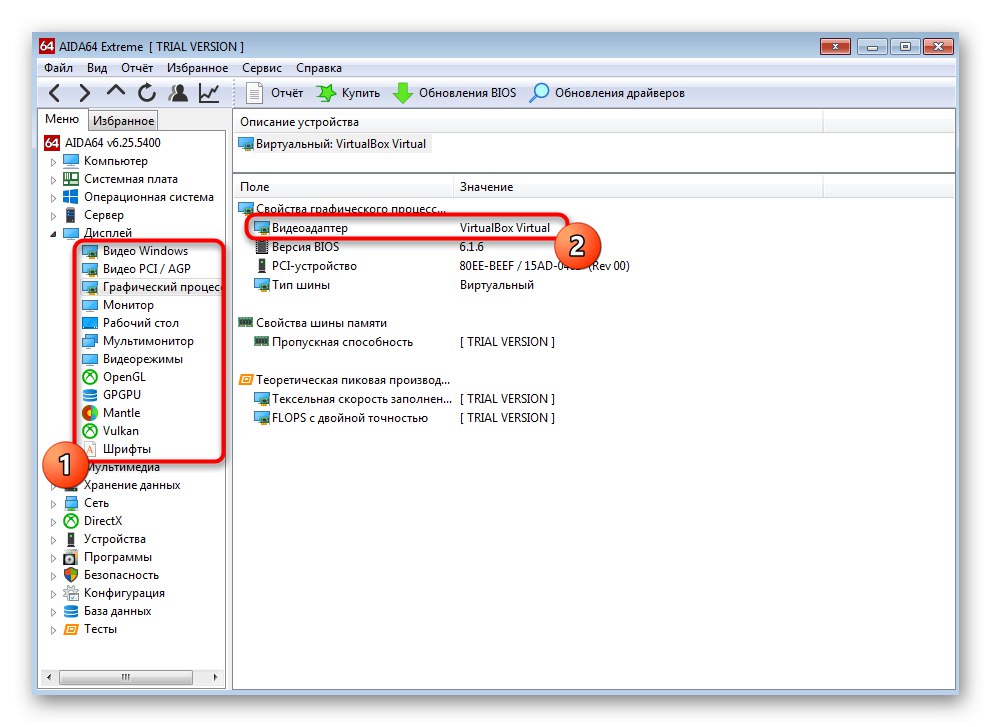
Task: Select Видео Windows icon in tree
Action: 90,252
